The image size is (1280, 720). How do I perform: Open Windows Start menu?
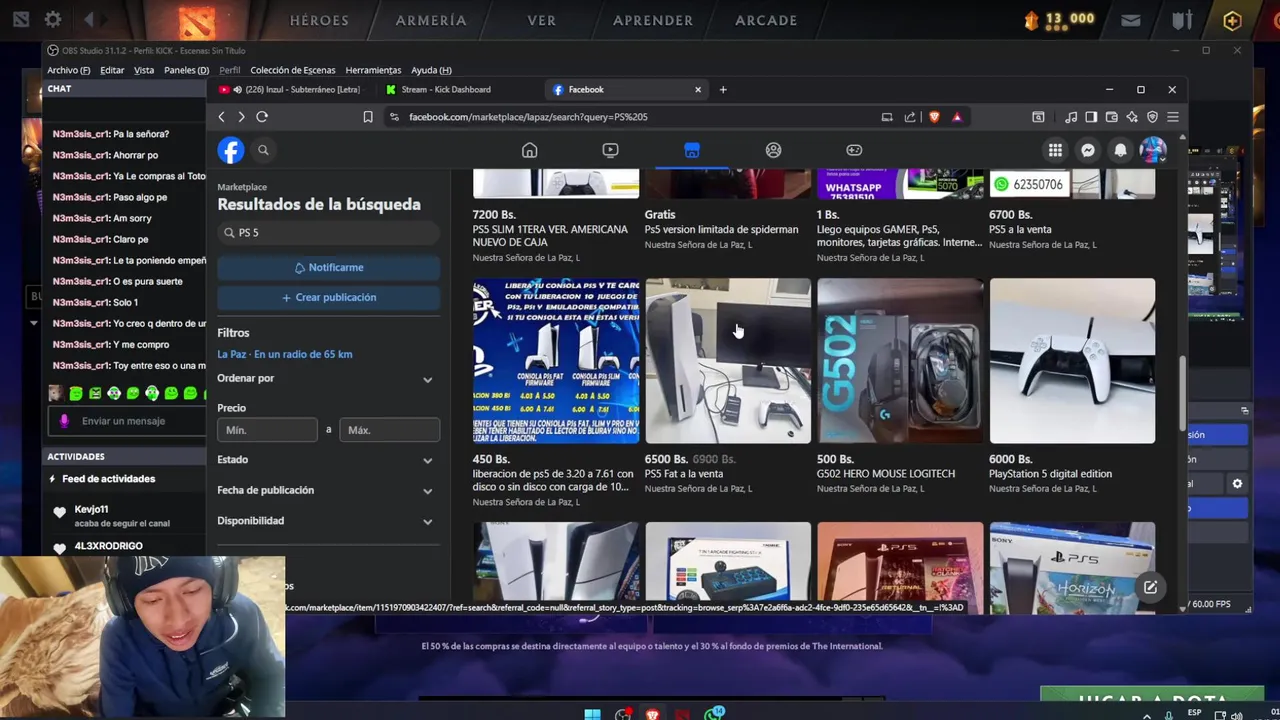pyautogui.click(x=592, y=714)
